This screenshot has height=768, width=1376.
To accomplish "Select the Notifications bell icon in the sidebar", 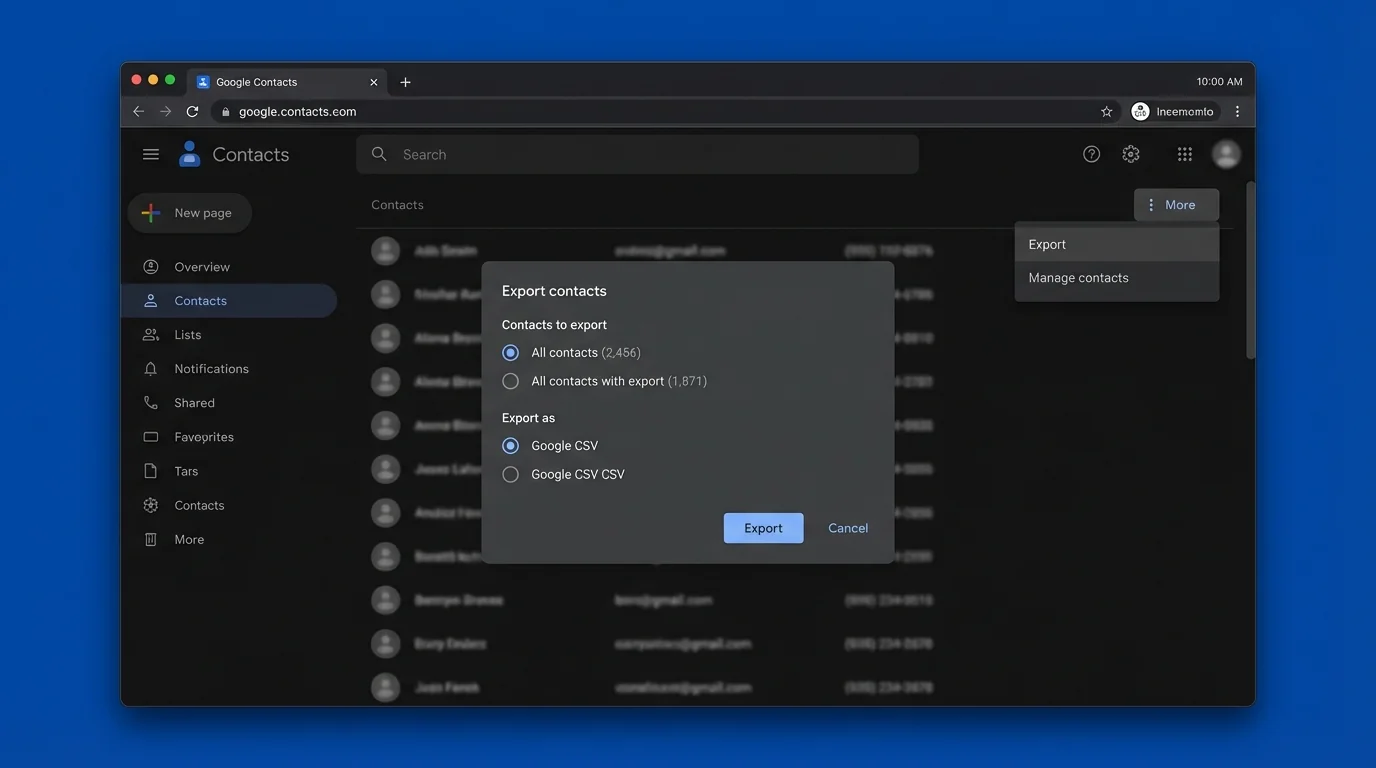I will coord(150,368).
